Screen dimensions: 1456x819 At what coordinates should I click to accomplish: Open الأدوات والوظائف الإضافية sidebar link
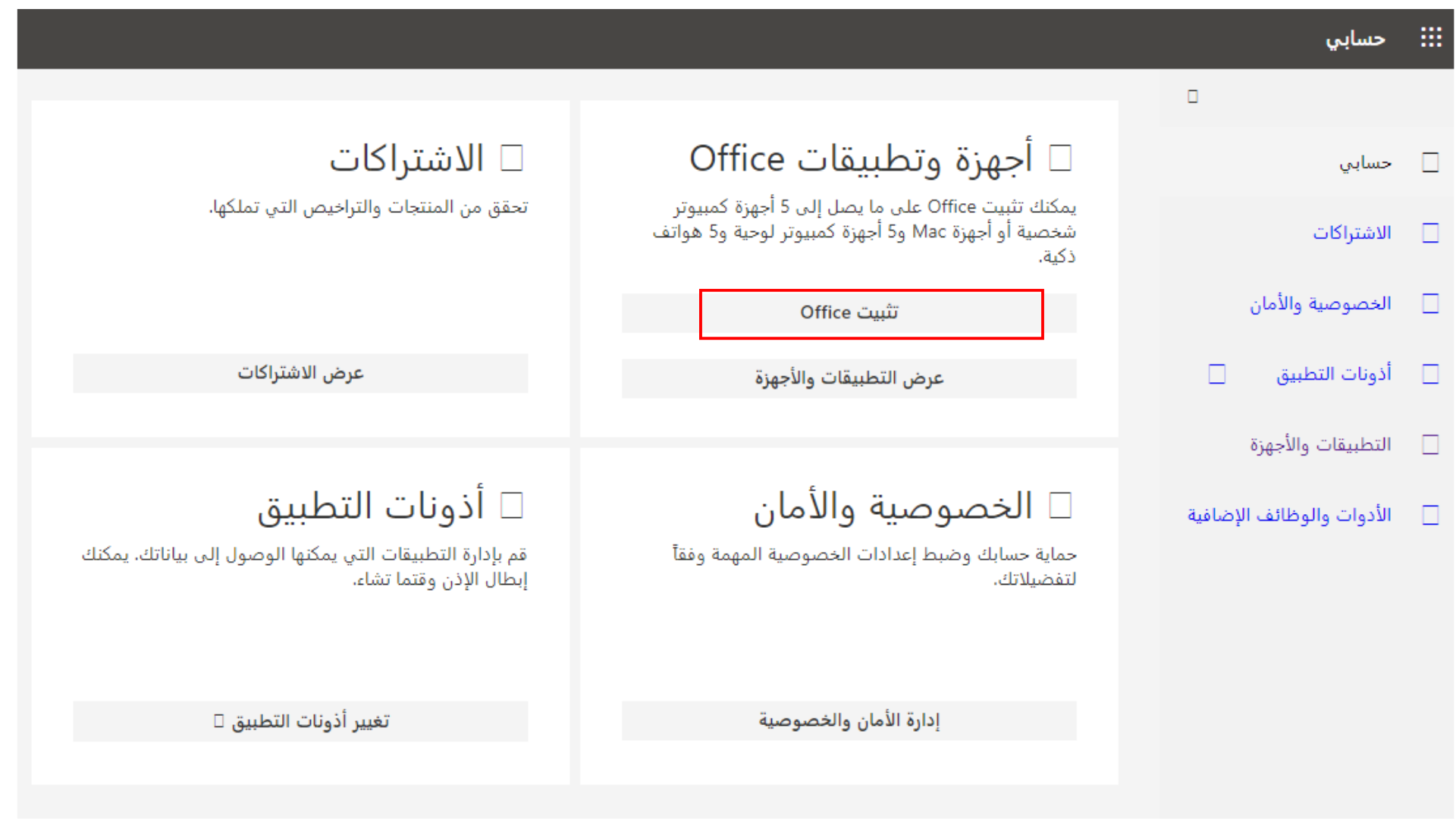point(1288,515)
